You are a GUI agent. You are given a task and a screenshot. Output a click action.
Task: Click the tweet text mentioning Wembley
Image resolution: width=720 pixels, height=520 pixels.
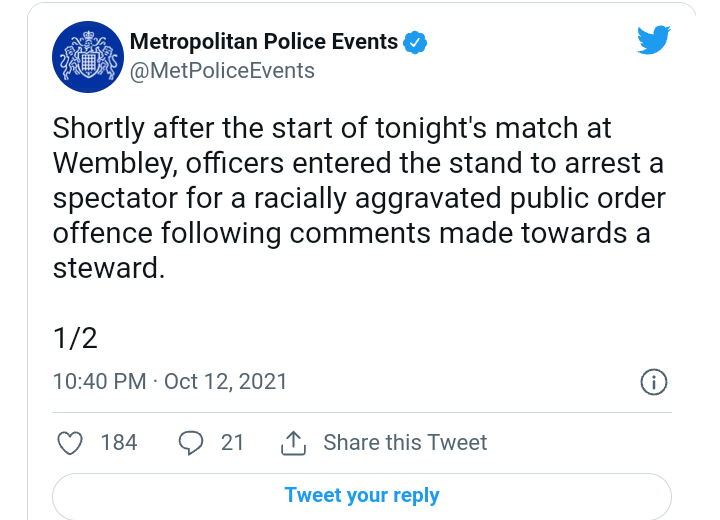tap(359, 198)
